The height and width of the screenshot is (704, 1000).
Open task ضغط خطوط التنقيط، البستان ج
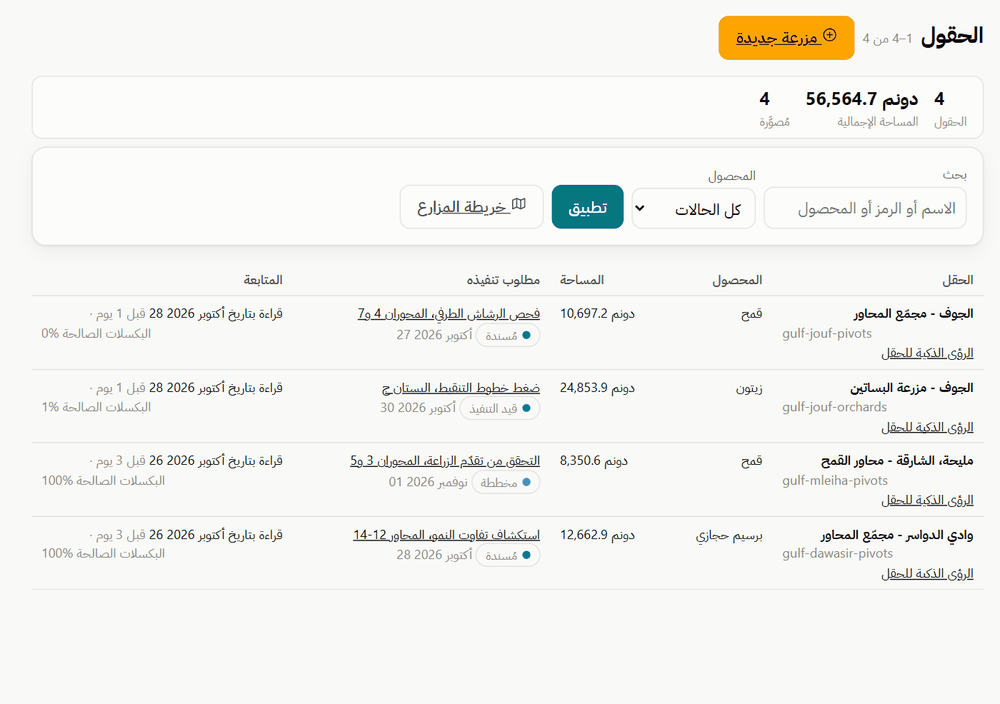(x=461, y=388)
